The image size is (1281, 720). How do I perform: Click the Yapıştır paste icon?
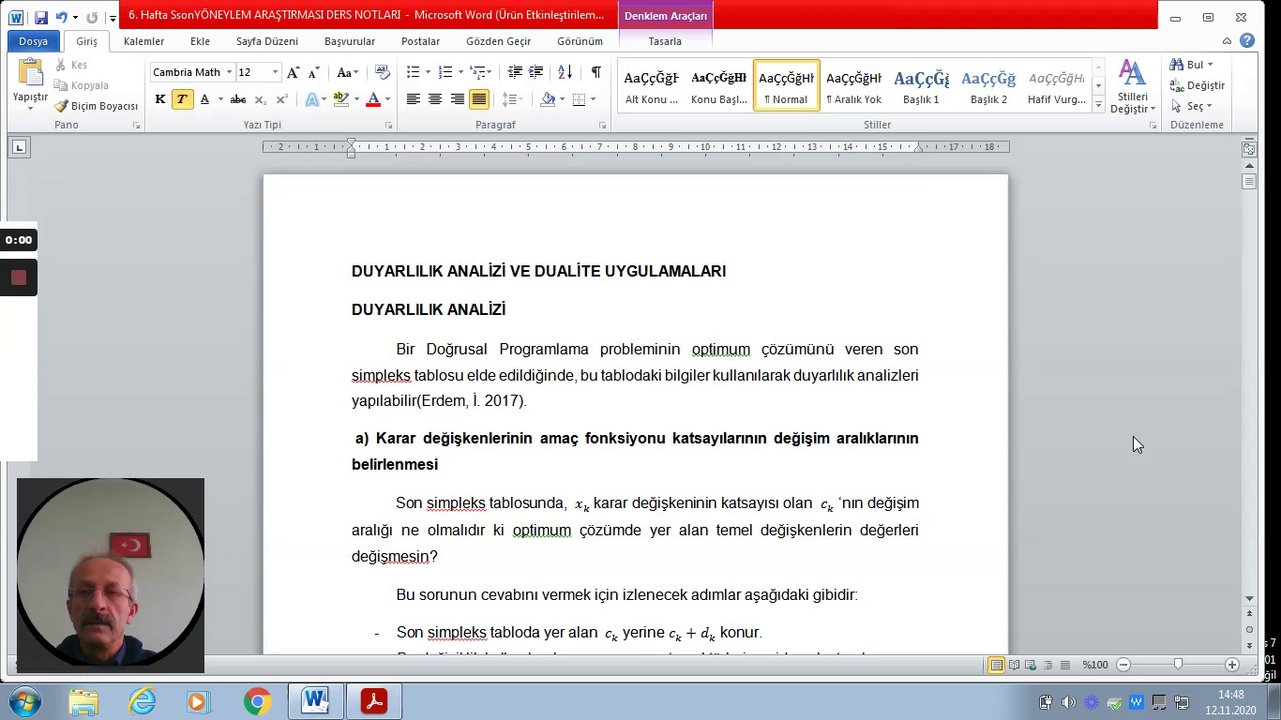click(30, 73)
